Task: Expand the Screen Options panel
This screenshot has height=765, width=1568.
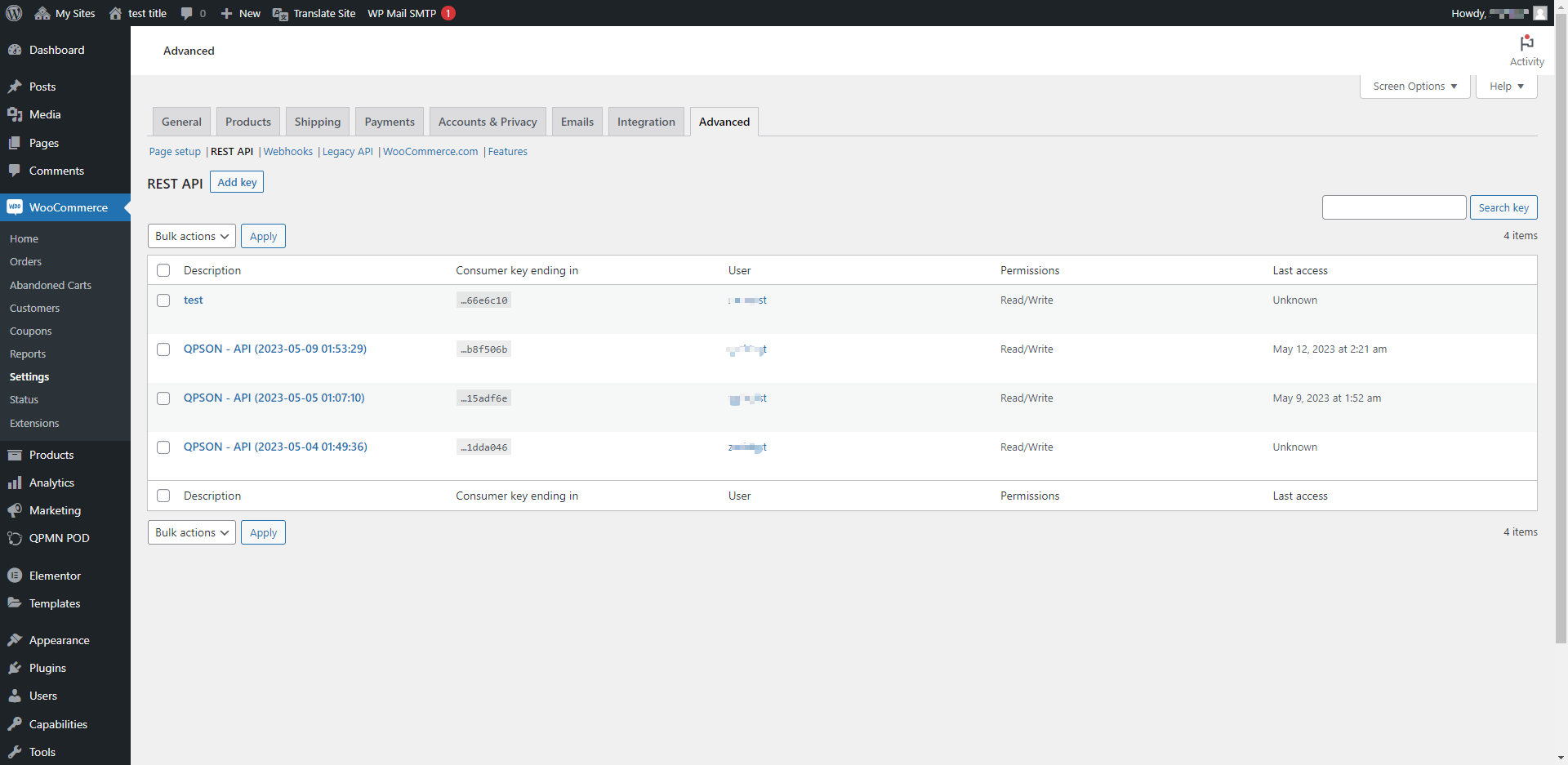Action: coord(1414,87)
